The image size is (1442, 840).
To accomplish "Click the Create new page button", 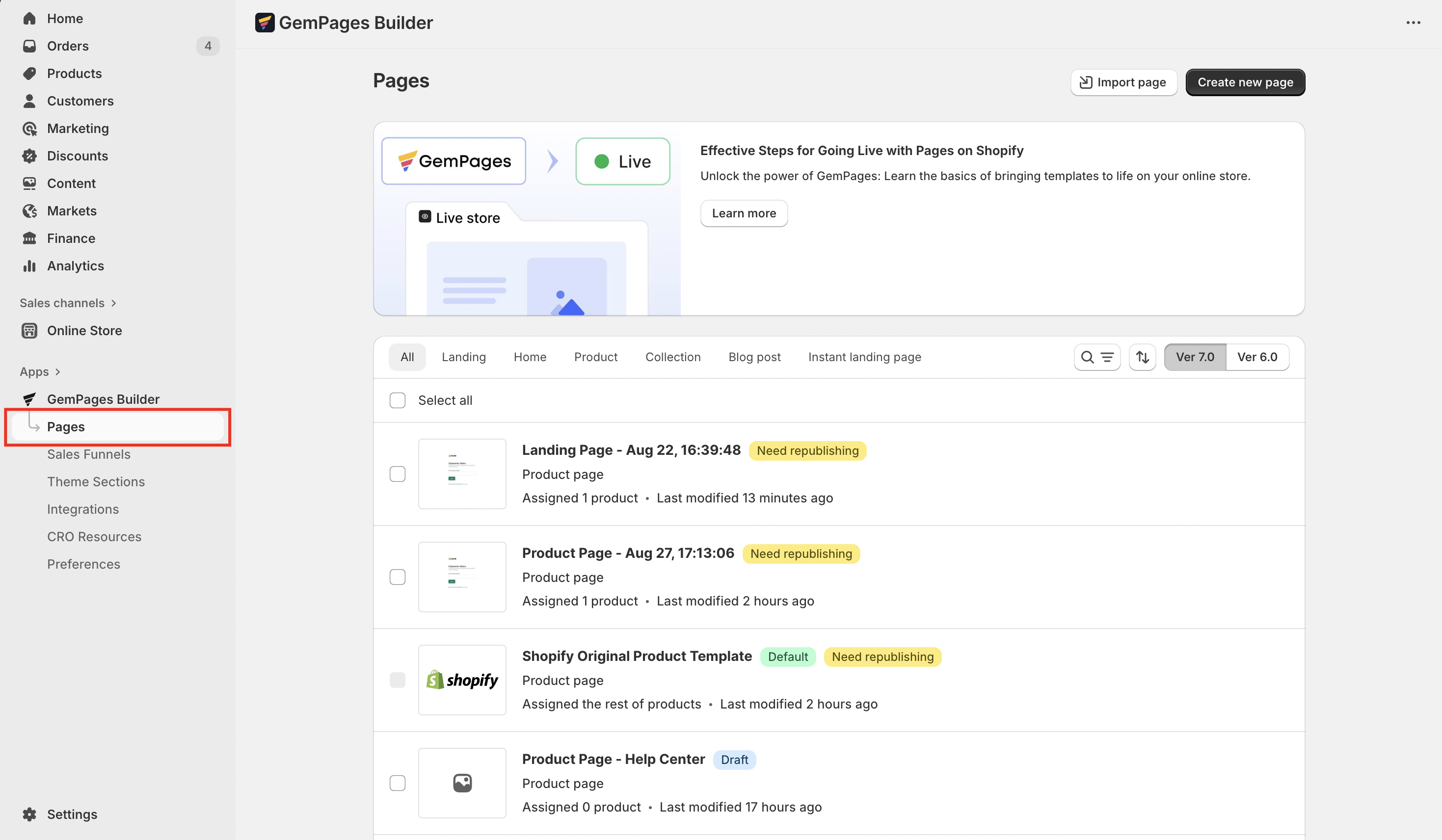I will coord(1245,82).
